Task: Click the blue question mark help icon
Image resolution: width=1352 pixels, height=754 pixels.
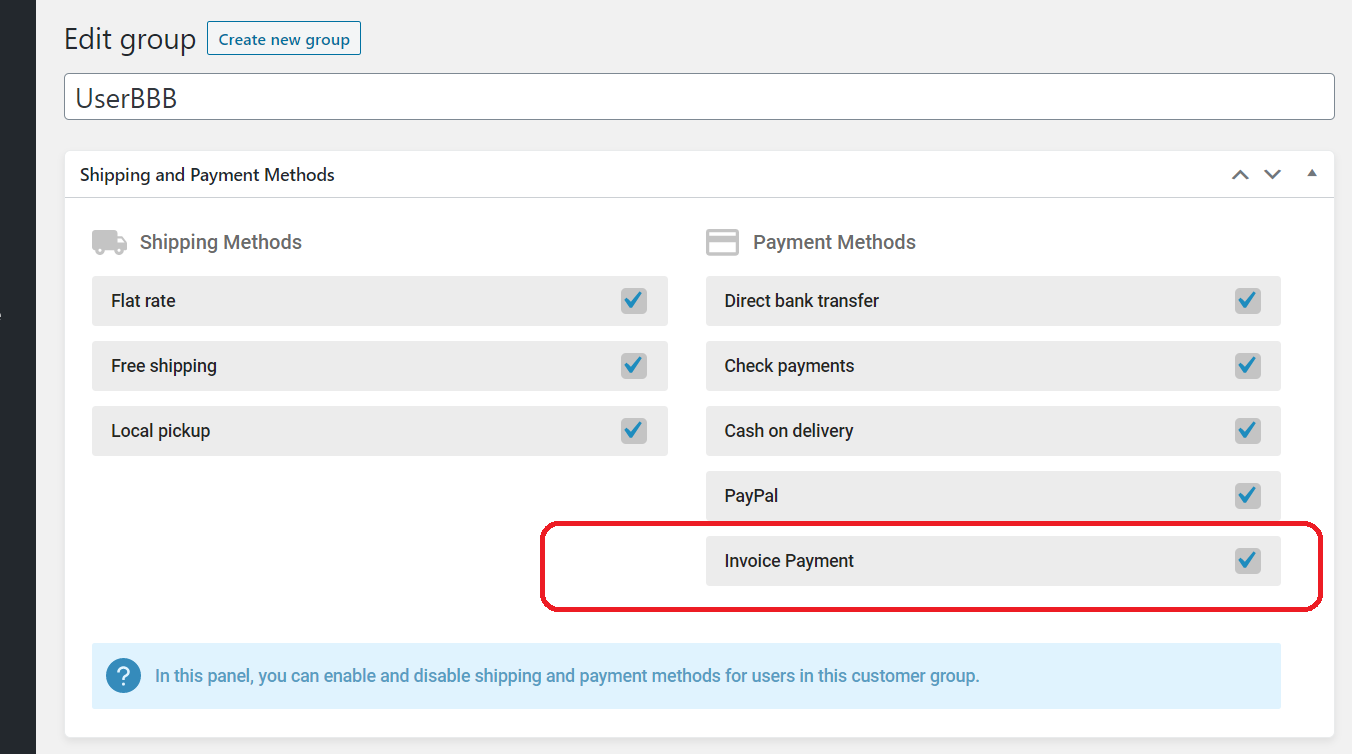Action: (123, 676)
